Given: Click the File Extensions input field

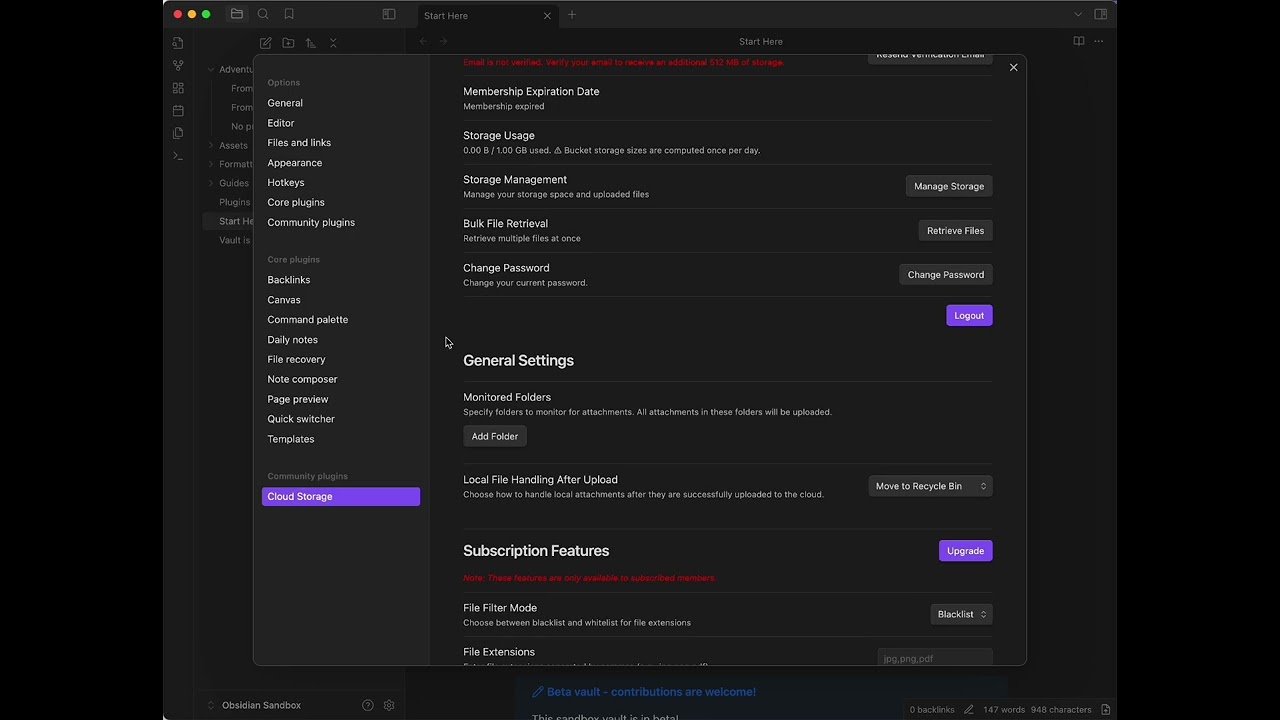Looking at the screenshot, I should click(x=935, y=658).
